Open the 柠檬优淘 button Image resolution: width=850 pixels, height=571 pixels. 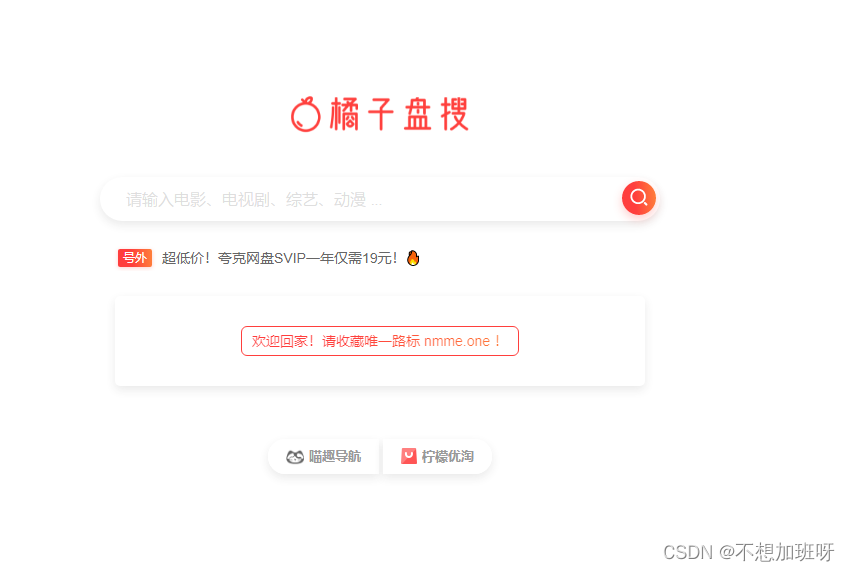pos(437,457)
